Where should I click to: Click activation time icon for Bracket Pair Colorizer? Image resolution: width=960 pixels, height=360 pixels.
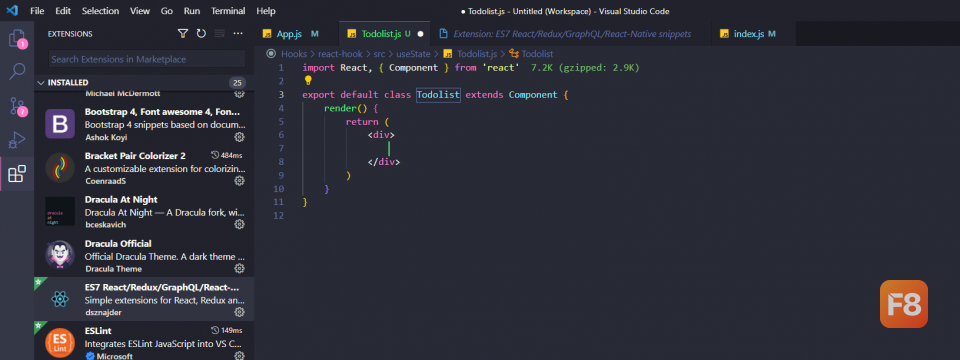(215, 156)
